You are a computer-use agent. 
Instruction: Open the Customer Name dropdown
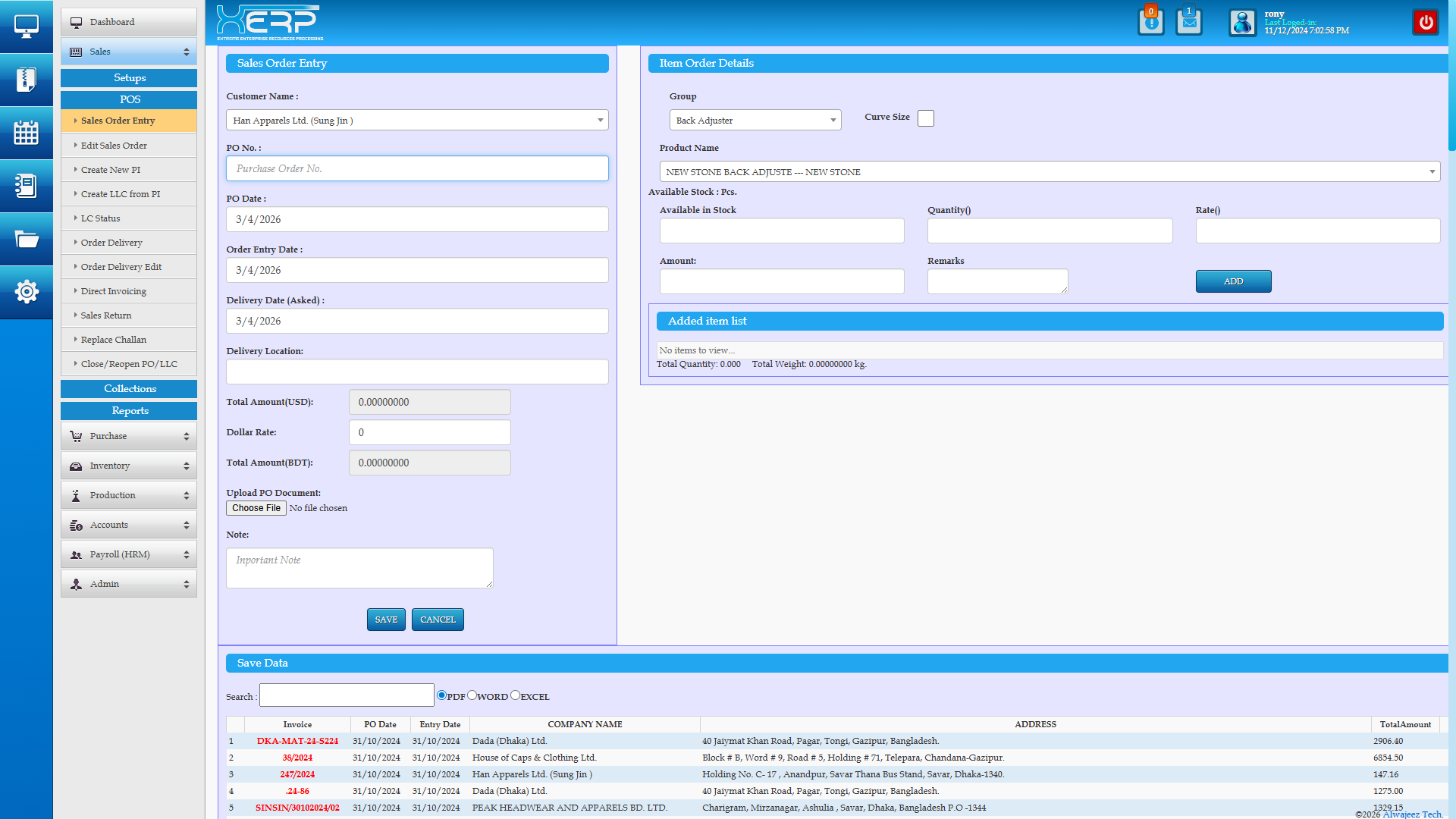(x=417, y=121)
